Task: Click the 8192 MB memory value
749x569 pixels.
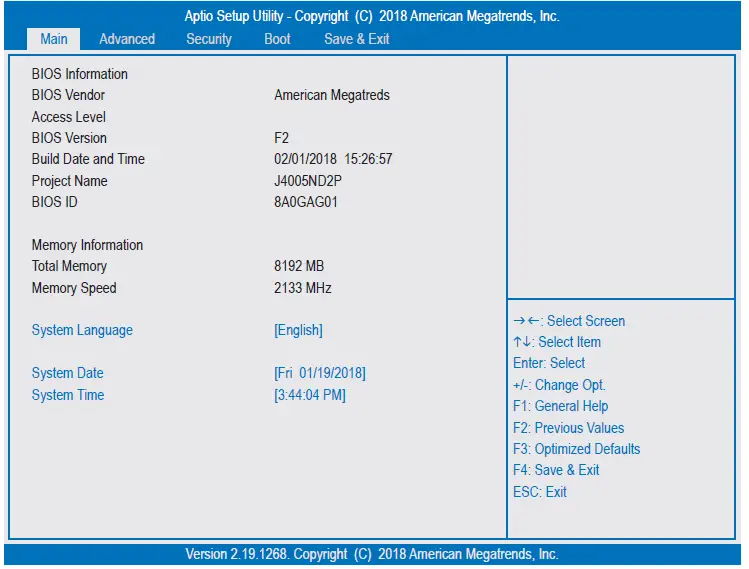Action: (299, 266)
